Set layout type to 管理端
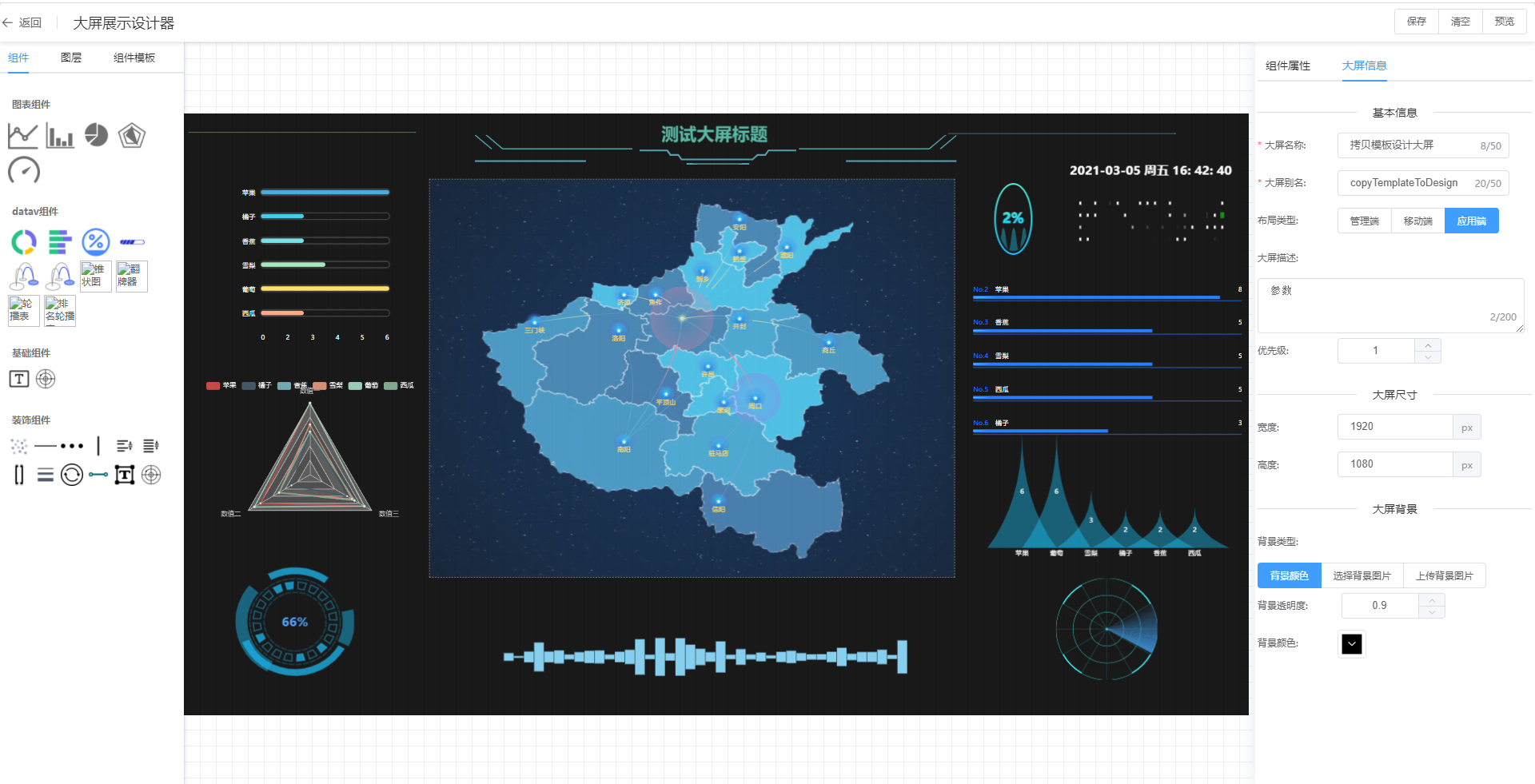The width and height of the screenshot is (1535, 784). click(x=1365, y=221)
